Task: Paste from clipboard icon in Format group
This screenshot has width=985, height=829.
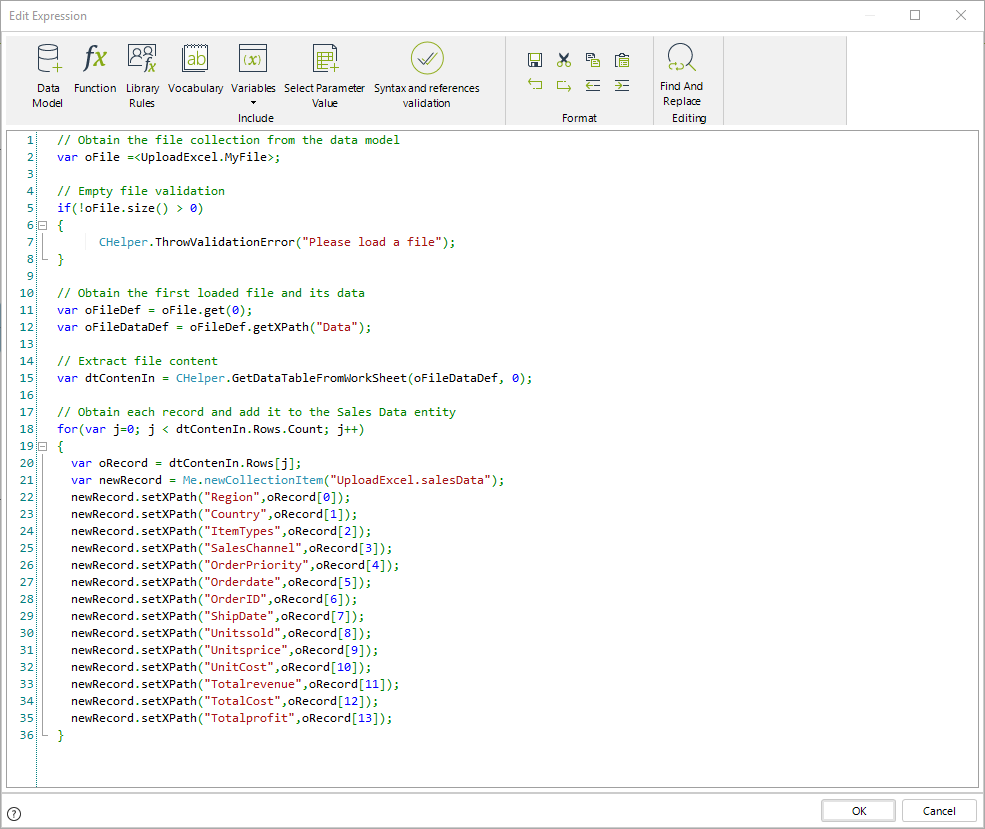Action: 622,60
